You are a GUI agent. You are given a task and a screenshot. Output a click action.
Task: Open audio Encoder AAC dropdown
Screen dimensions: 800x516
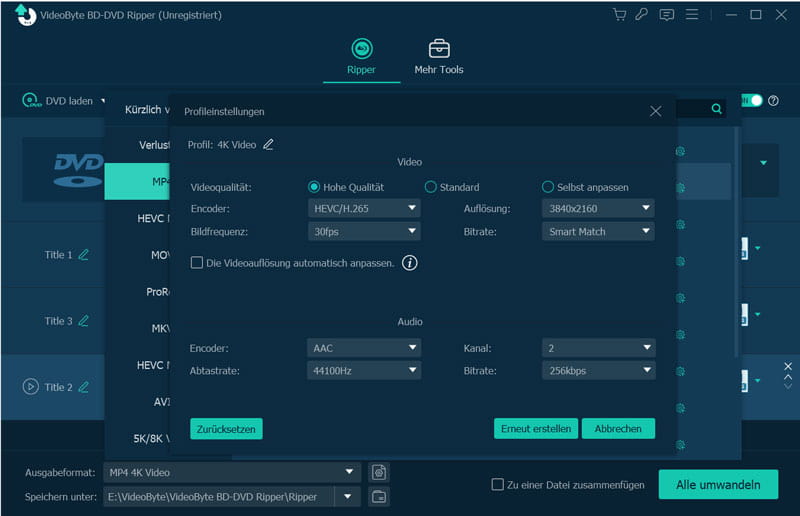(364, 348)
